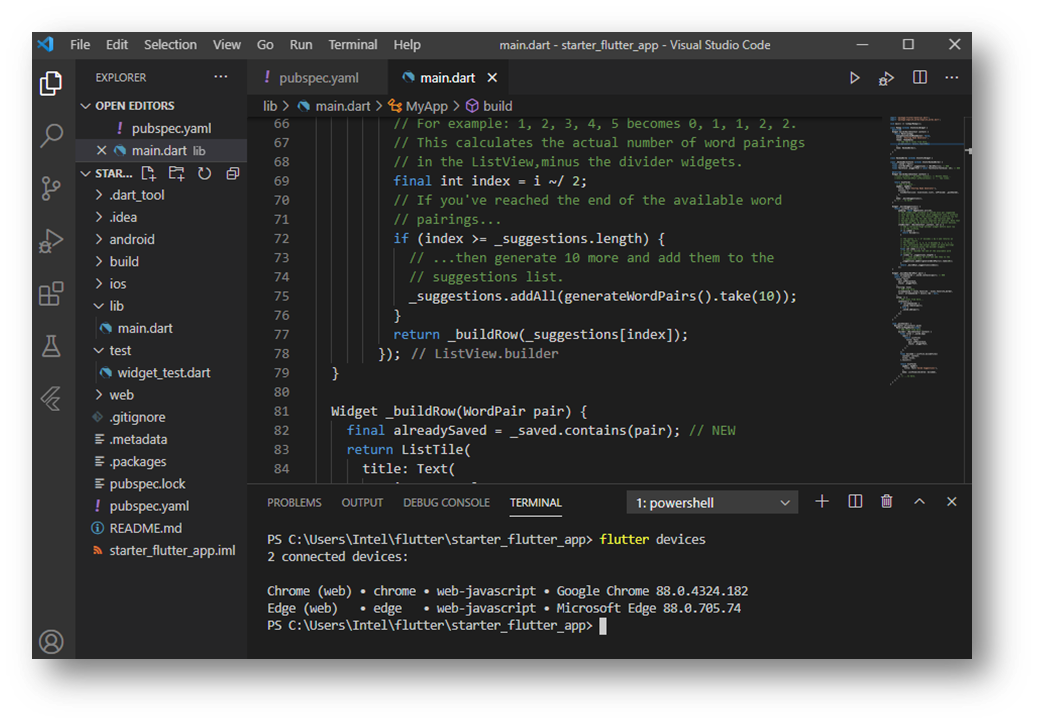The image size is (1037, 724).
Task: Click the lib breadcrumb segment
Action: pyautogui.click(x=270, y=106)
